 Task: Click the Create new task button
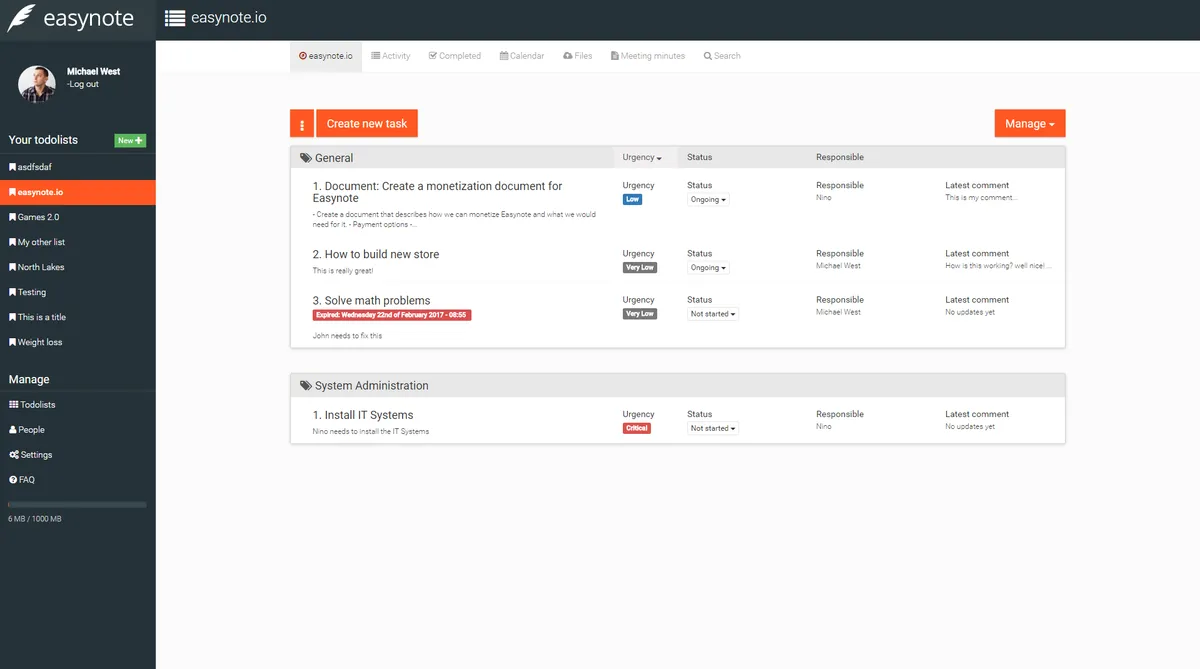pos(365,122)
